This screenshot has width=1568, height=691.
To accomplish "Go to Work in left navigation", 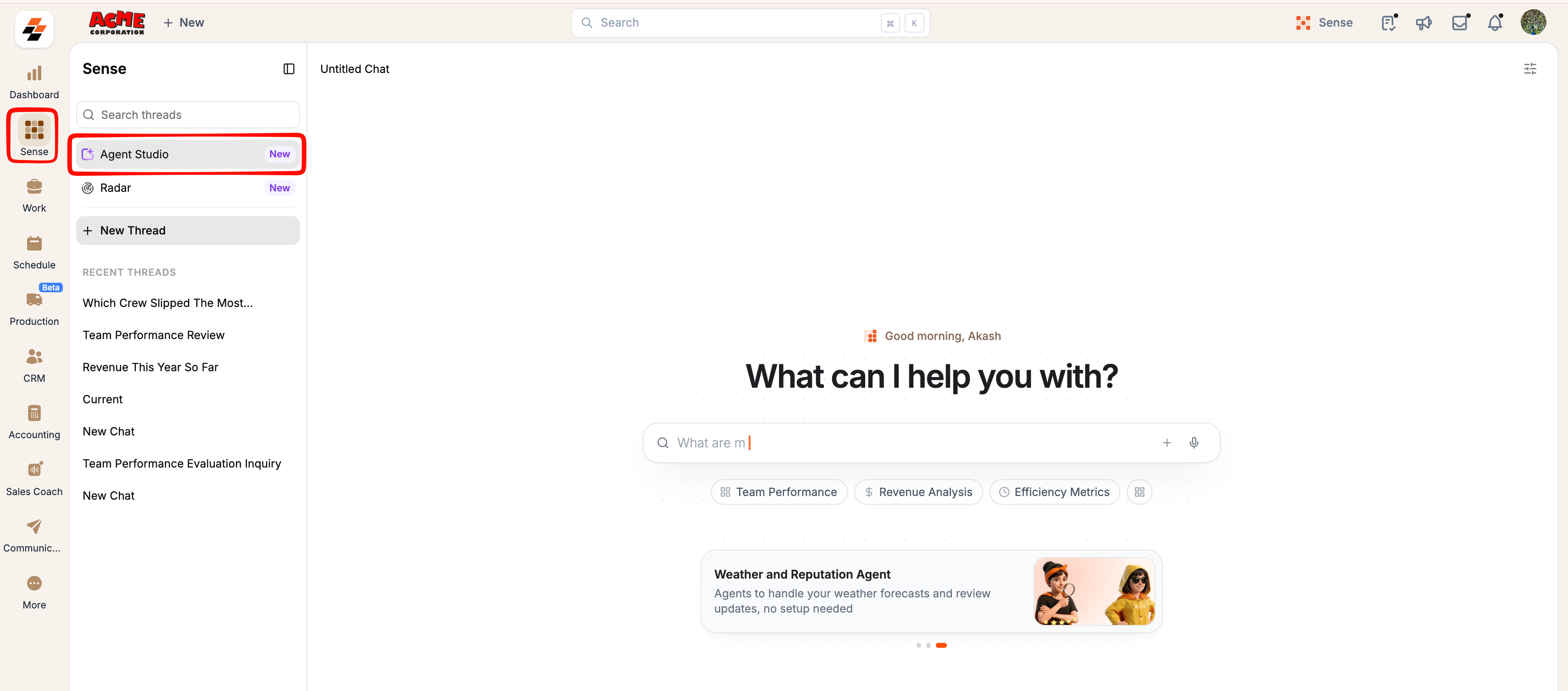I will point(34,196).
